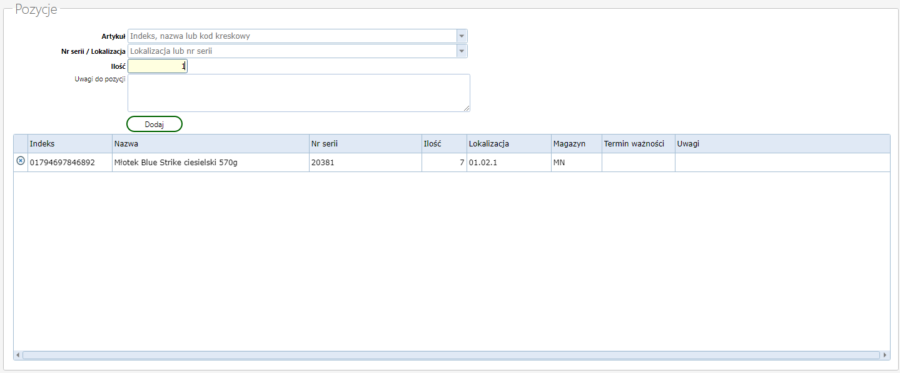Screen dimensions: 900x373
Task: Select serial number cell 20381
Action: point(365,162)
